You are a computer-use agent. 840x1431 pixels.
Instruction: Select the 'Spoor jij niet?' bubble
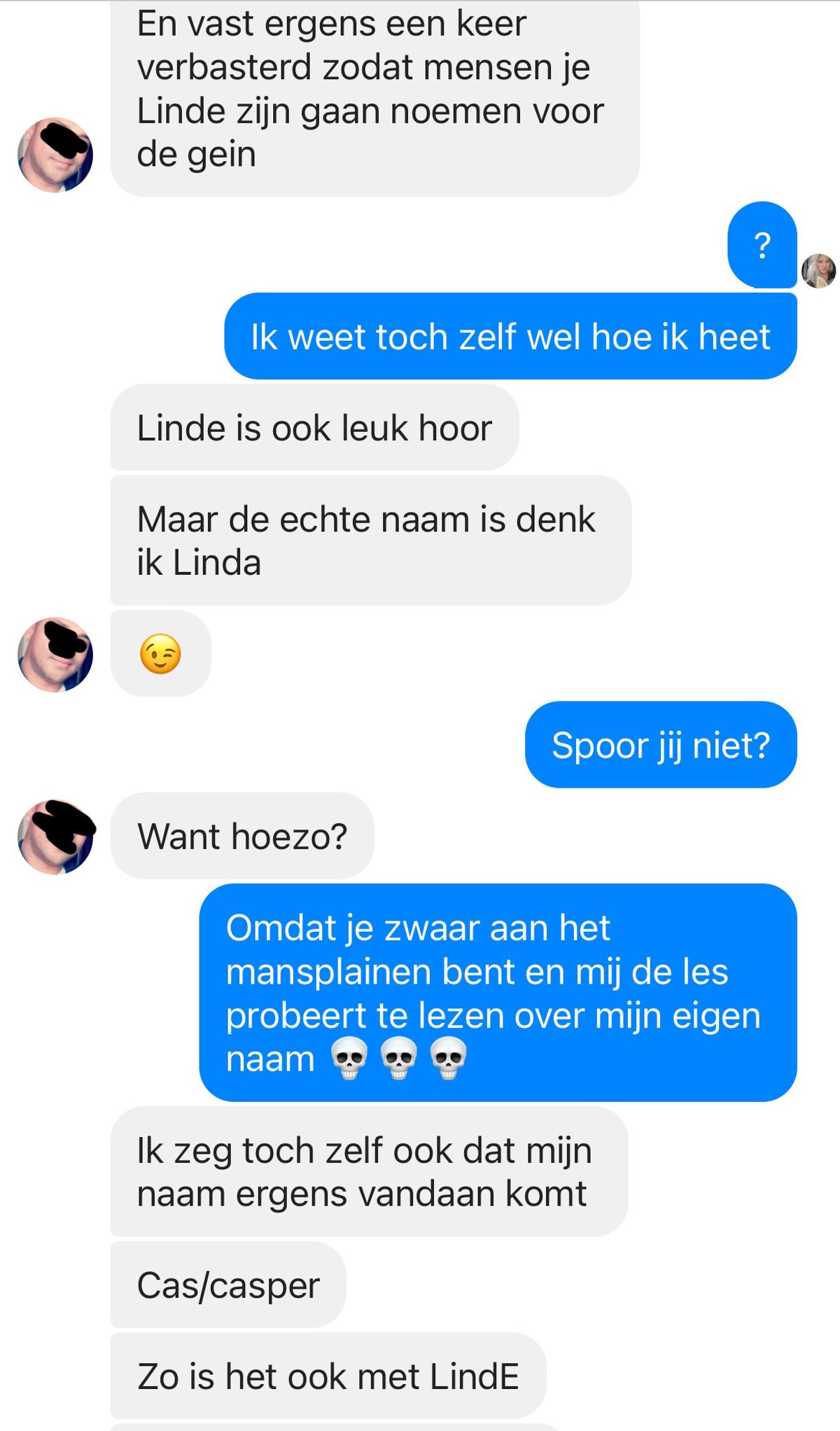click(x=661, y=744)
